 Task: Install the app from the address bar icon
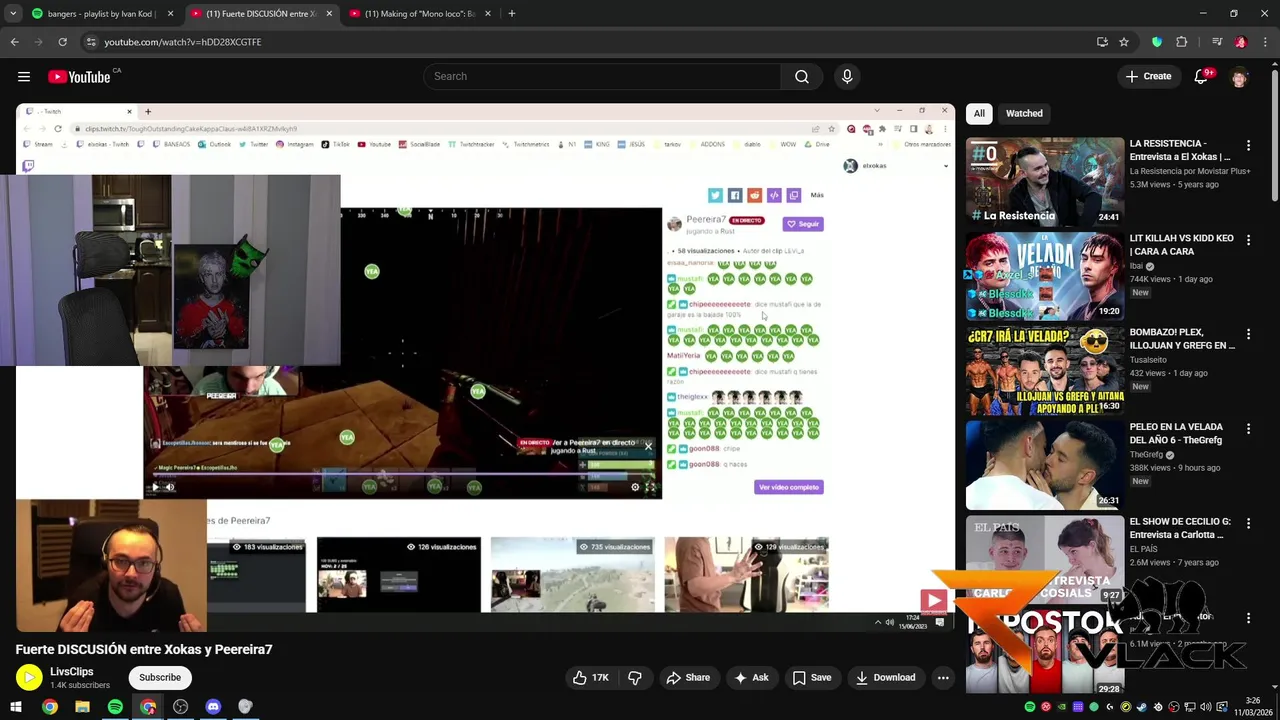tap(1102, 42)
